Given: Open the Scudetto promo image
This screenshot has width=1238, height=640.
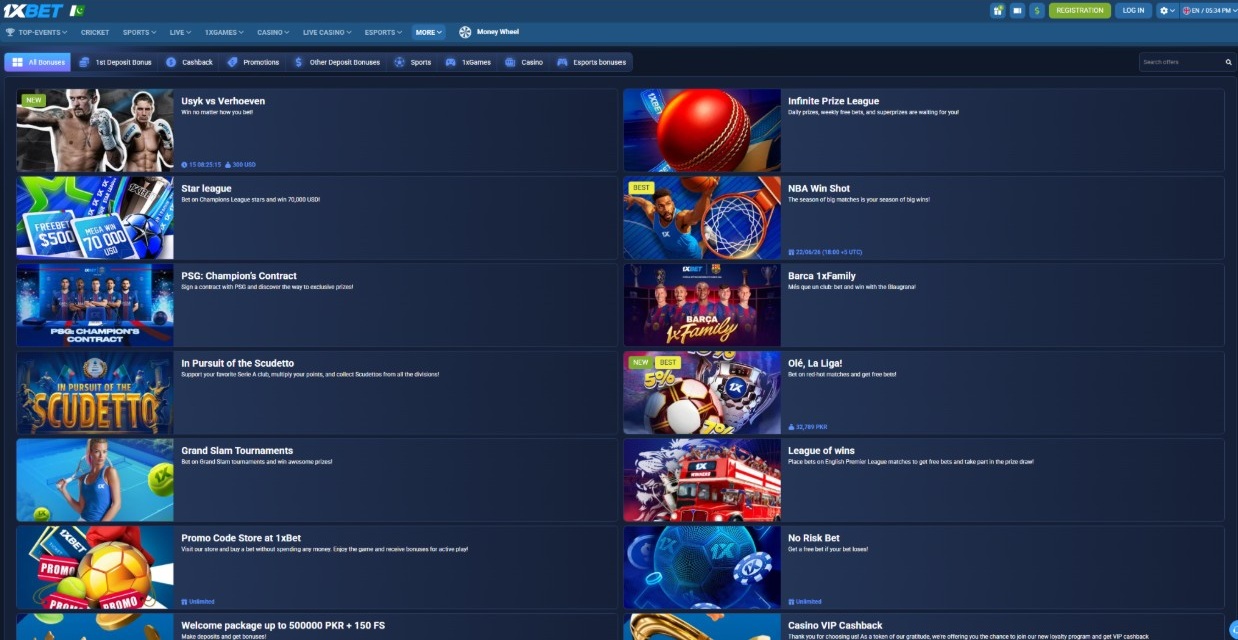Looking at the screenshot, I should (95, 393).
